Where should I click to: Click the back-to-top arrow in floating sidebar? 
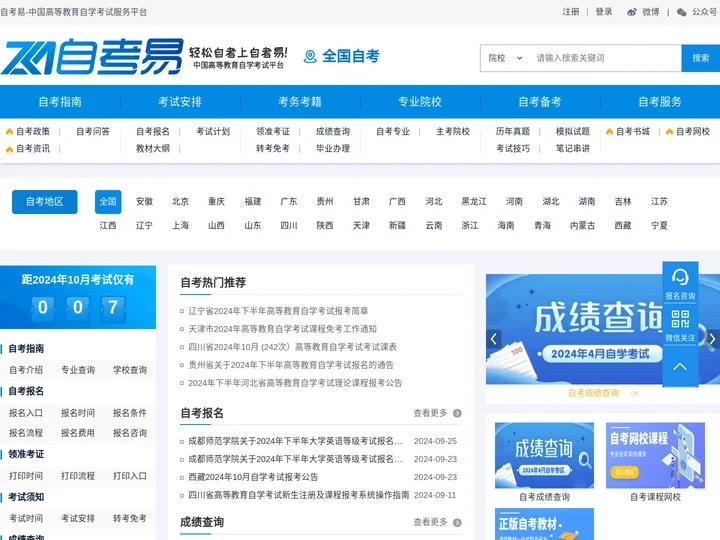click(x=680, y=366)
